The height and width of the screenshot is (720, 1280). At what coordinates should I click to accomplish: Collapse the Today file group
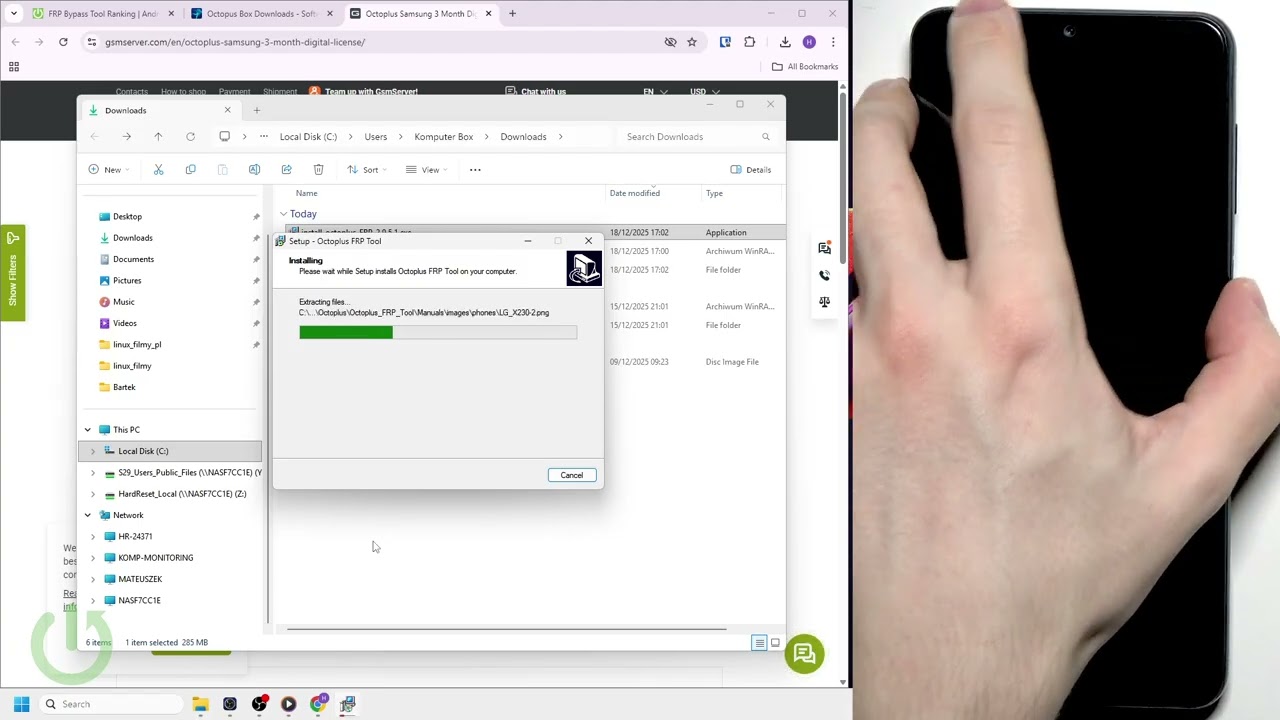[x=283, y=214]
